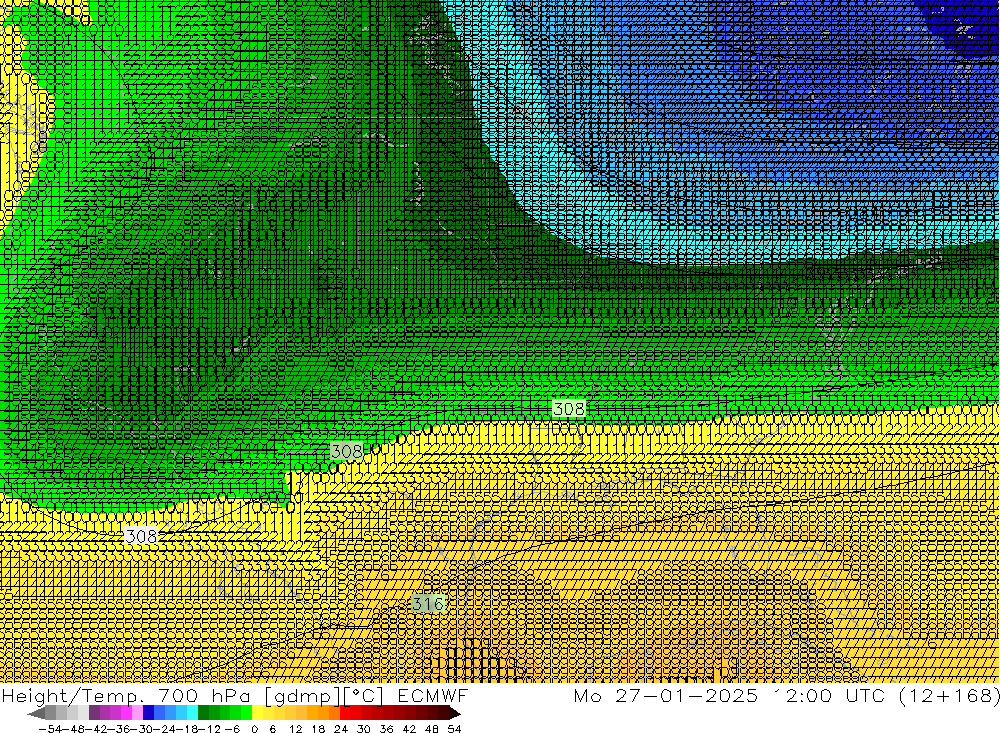Click the '24' legend tick label
This screenshot has height=733, width=1000.
(341, 729)
